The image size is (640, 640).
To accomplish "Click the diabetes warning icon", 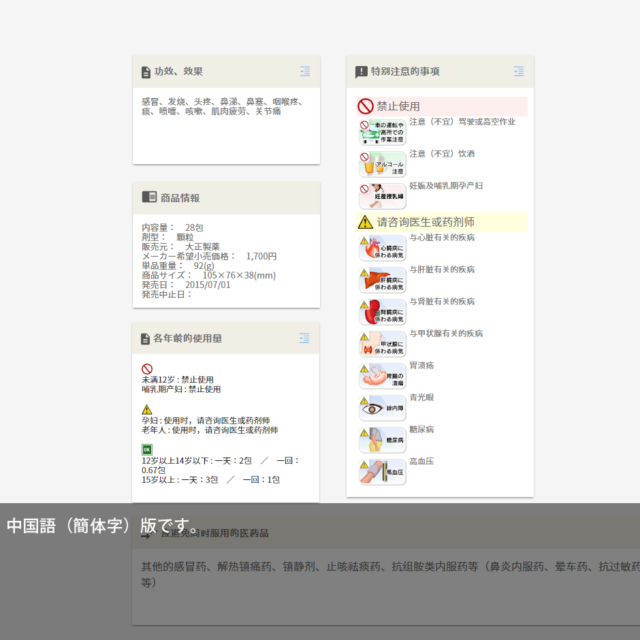I will pos(382,439).
